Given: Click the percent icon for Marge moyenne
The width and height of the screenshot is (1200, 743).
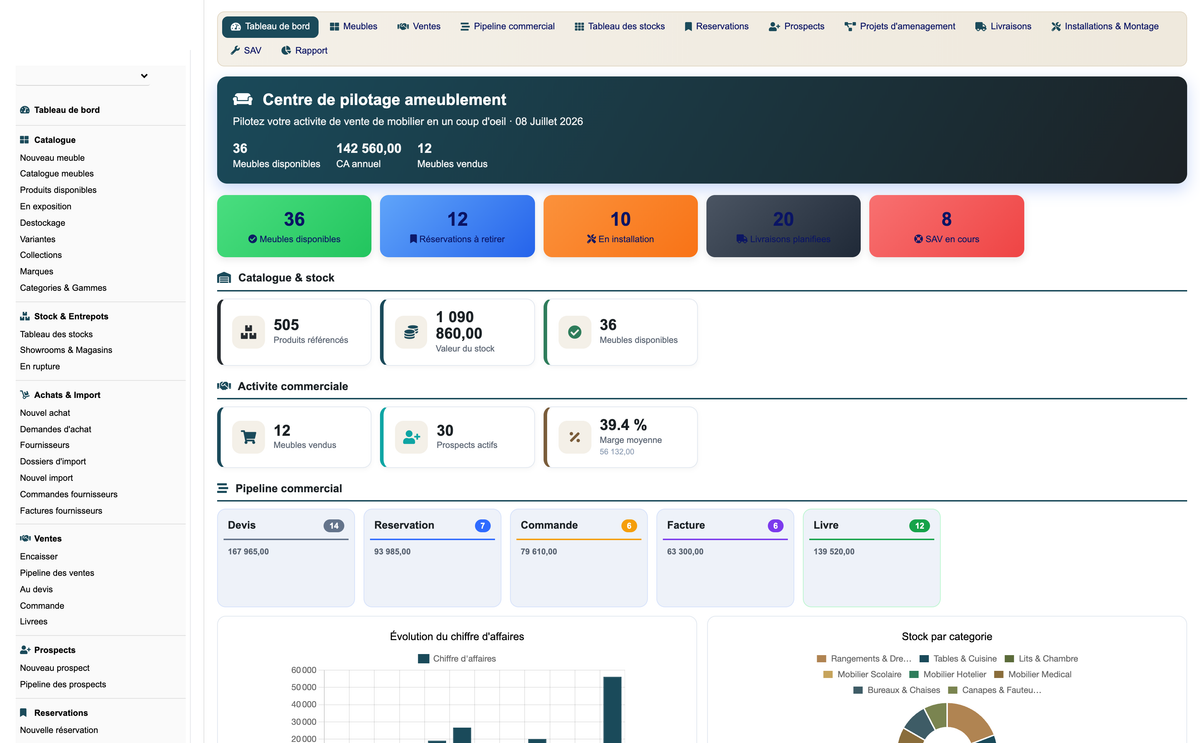Looking at the screenshot, I should (x=575, y=437).
